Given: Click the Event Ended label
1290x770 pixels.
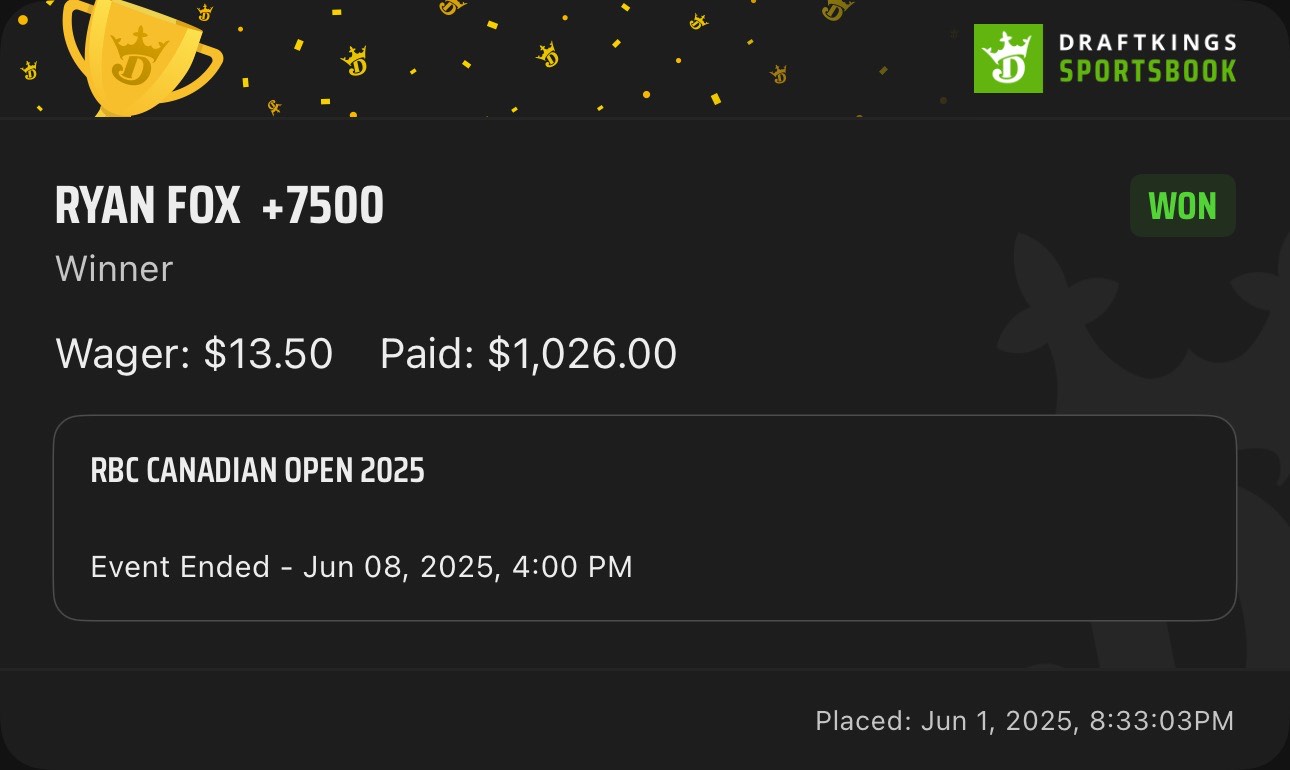Looking at the screenshot, I should [180, 567].
